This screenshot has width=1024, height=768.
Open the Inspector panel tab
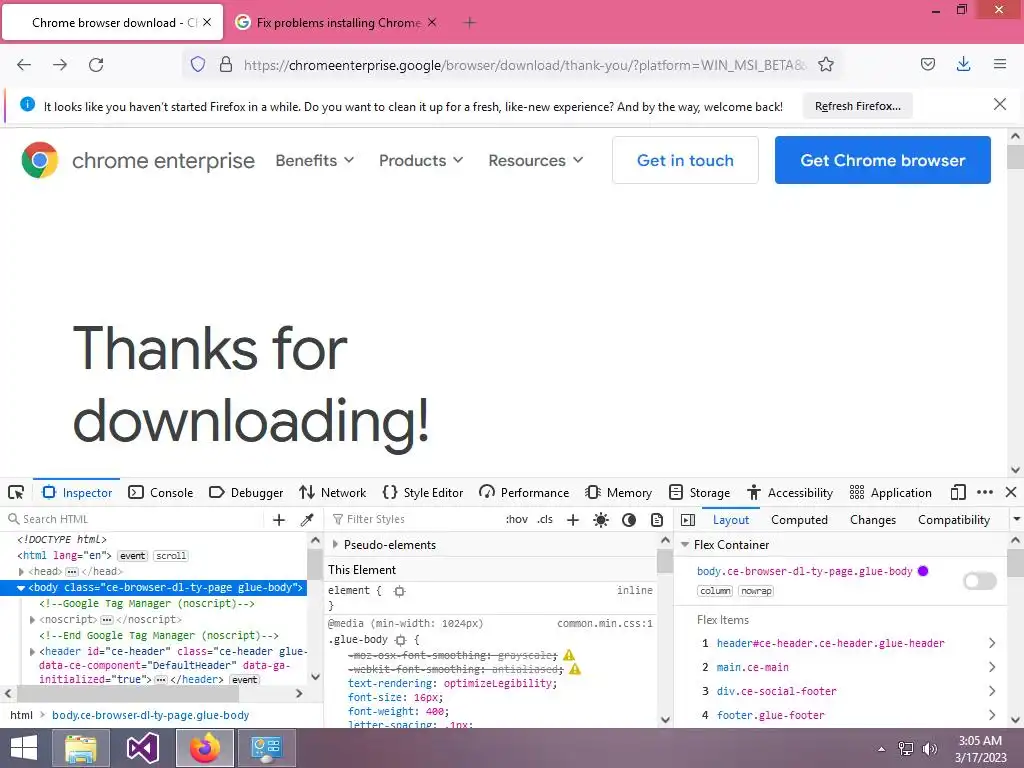pyautogui.click(x=77, y=492)
